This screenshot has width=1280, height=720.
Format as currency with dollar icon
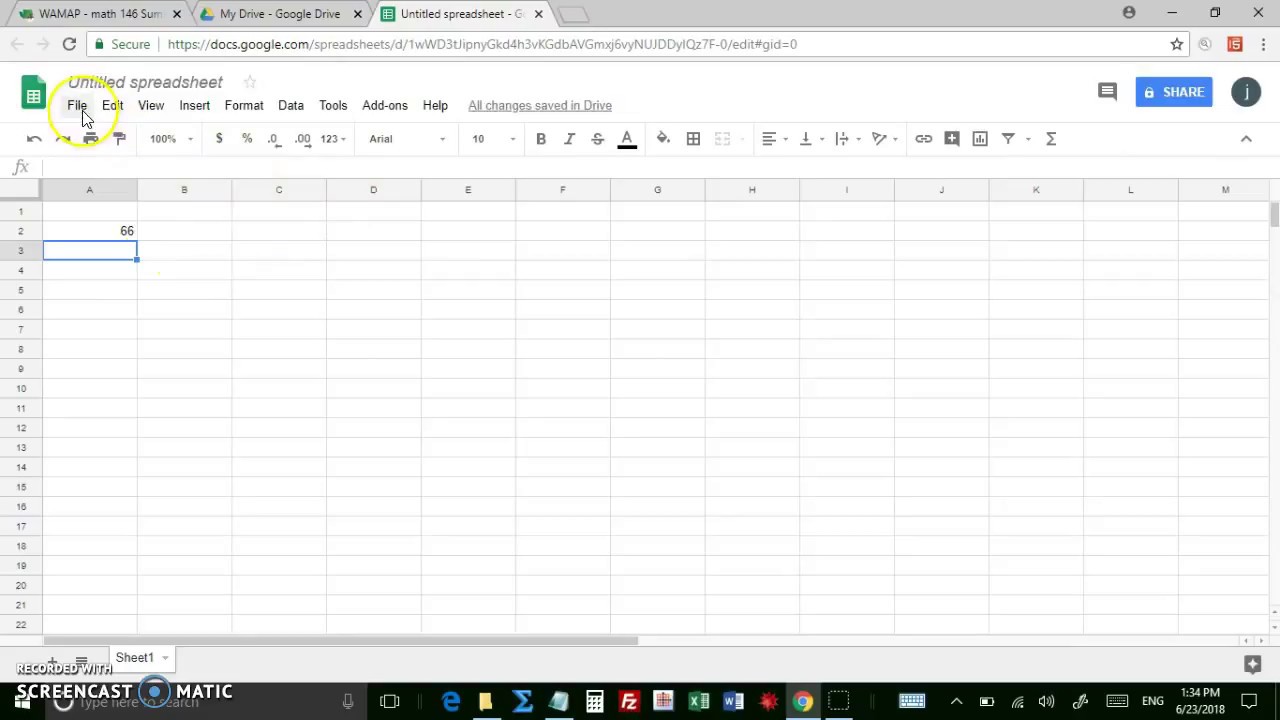point(219,139)
